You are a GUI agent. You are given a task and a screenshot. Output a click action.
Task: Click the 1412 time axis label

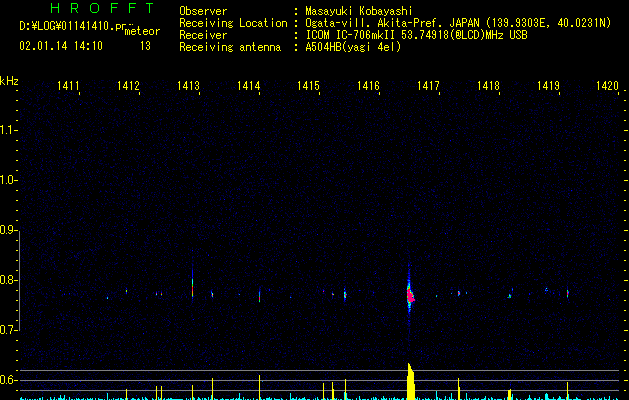(128, 86)
